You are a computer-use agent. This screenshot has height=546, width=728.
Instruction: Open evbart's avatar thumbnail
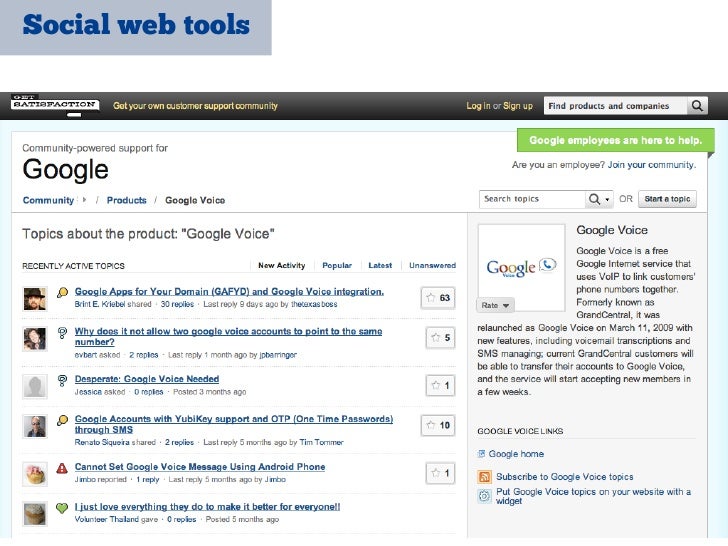[35, 339]
